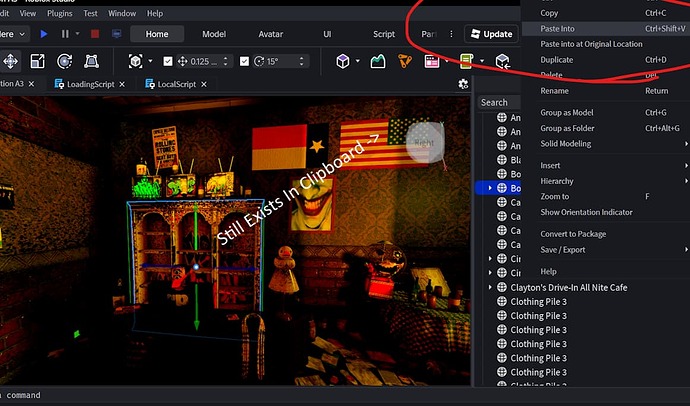Select the Rotate tool icon
The width and height of the screenshot is (690, 406).
(x=64, y=61)
